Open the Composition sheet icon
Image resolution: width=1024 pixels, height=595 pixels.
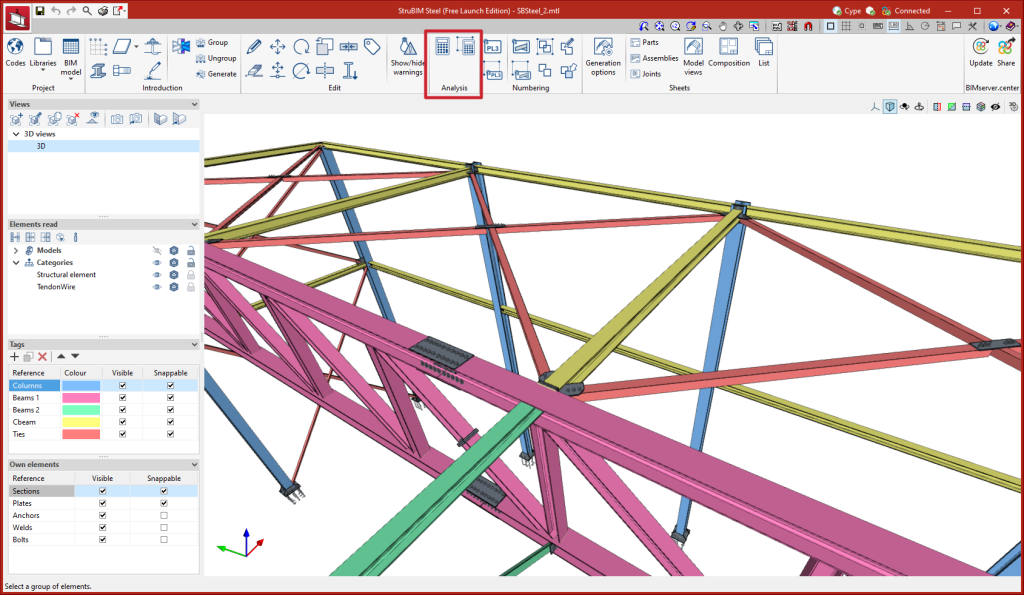click(x=729, y=52)
